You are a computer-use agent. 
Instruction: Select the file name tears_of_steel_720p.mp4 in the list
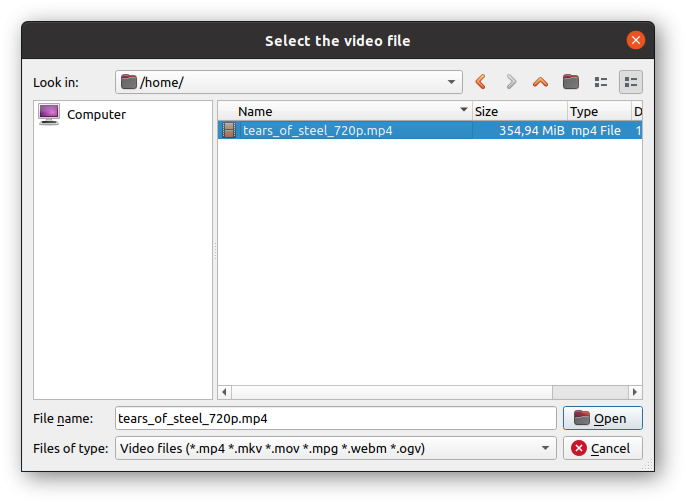tap(317, 130)
